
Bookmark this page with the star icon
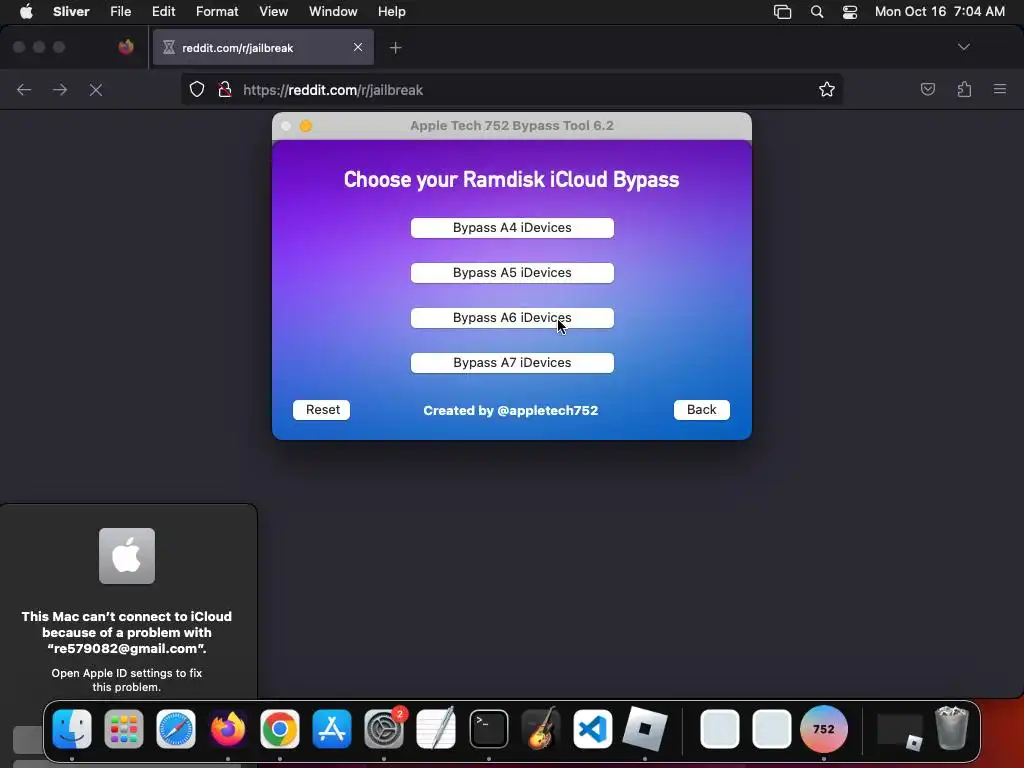[827, 89]
